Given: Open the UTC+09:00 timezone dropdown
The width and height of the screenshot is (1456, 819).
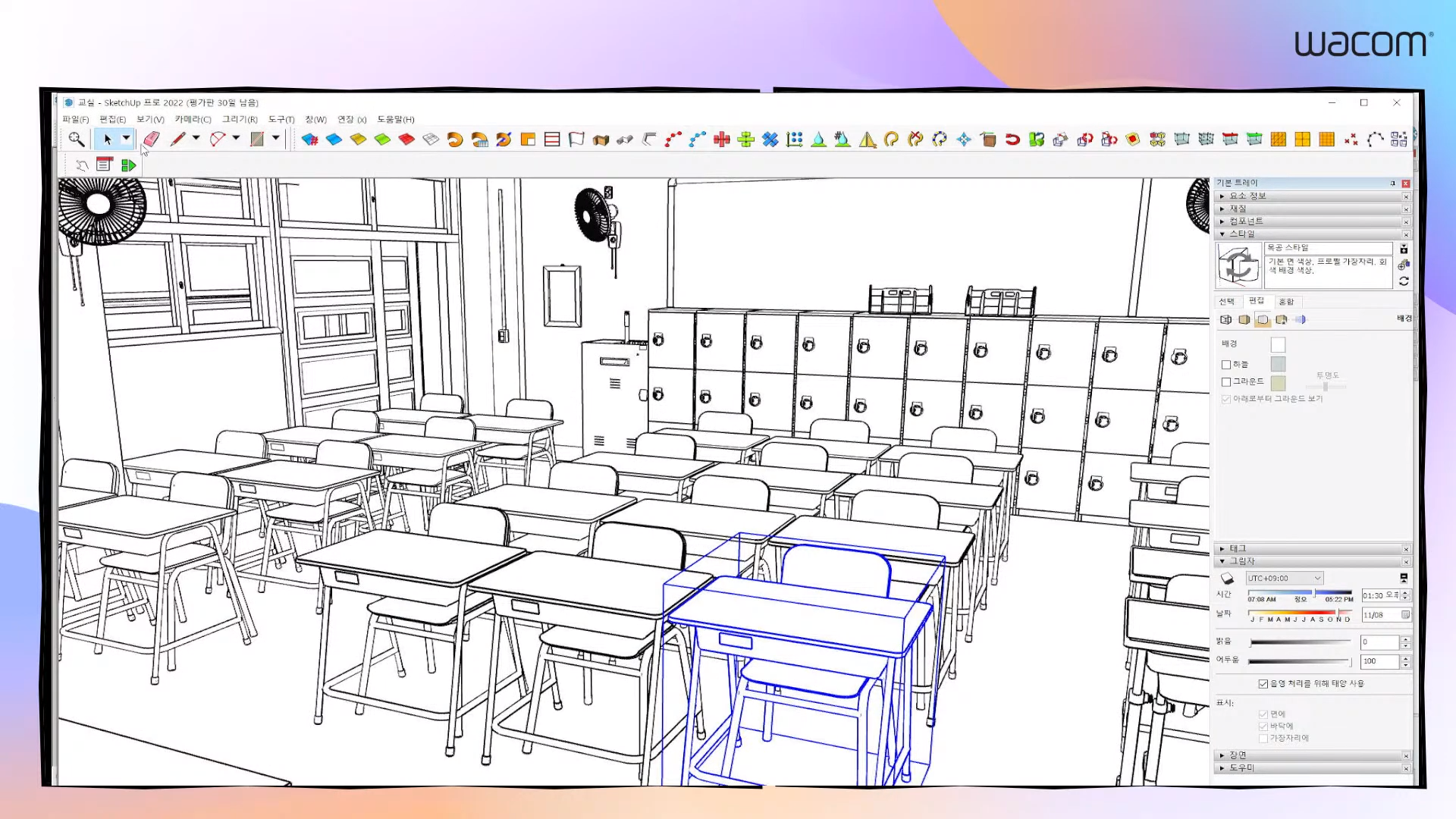Looking at the screenshot, I should point(1285,579).
